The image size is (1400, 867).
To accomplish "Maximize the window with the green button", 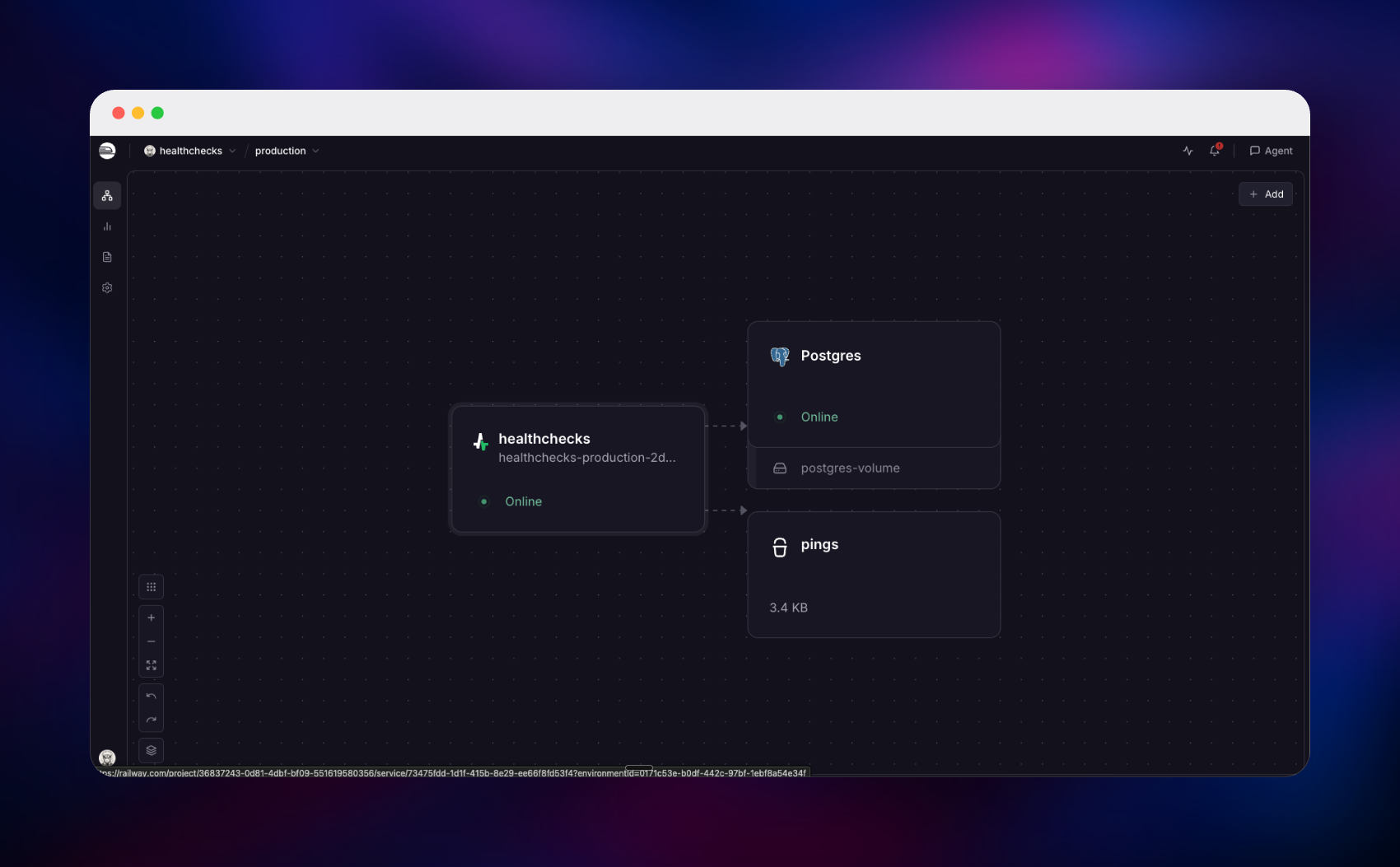I will 157,113.
